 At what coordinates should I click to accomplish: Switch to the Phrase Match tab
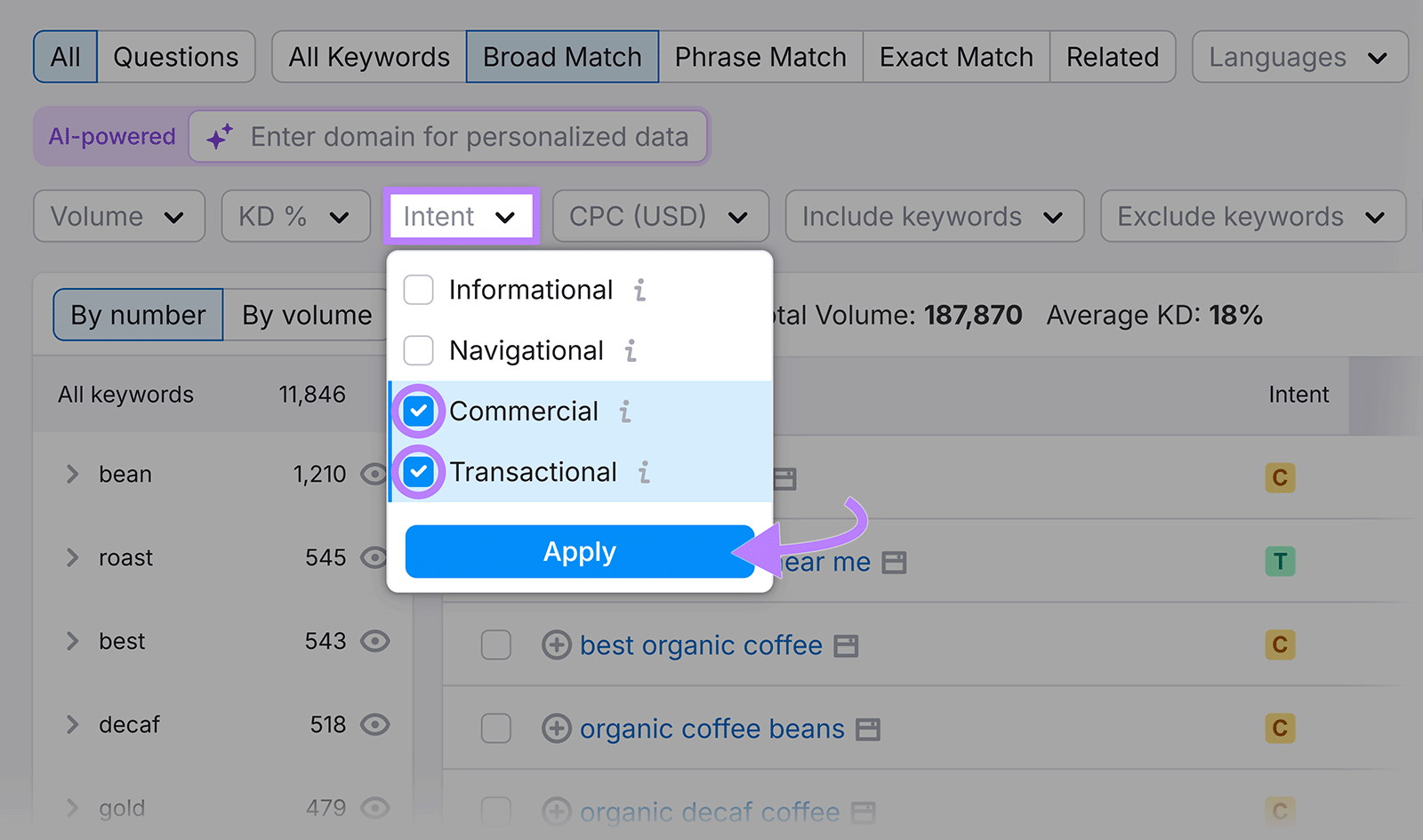tap(760, 56)
